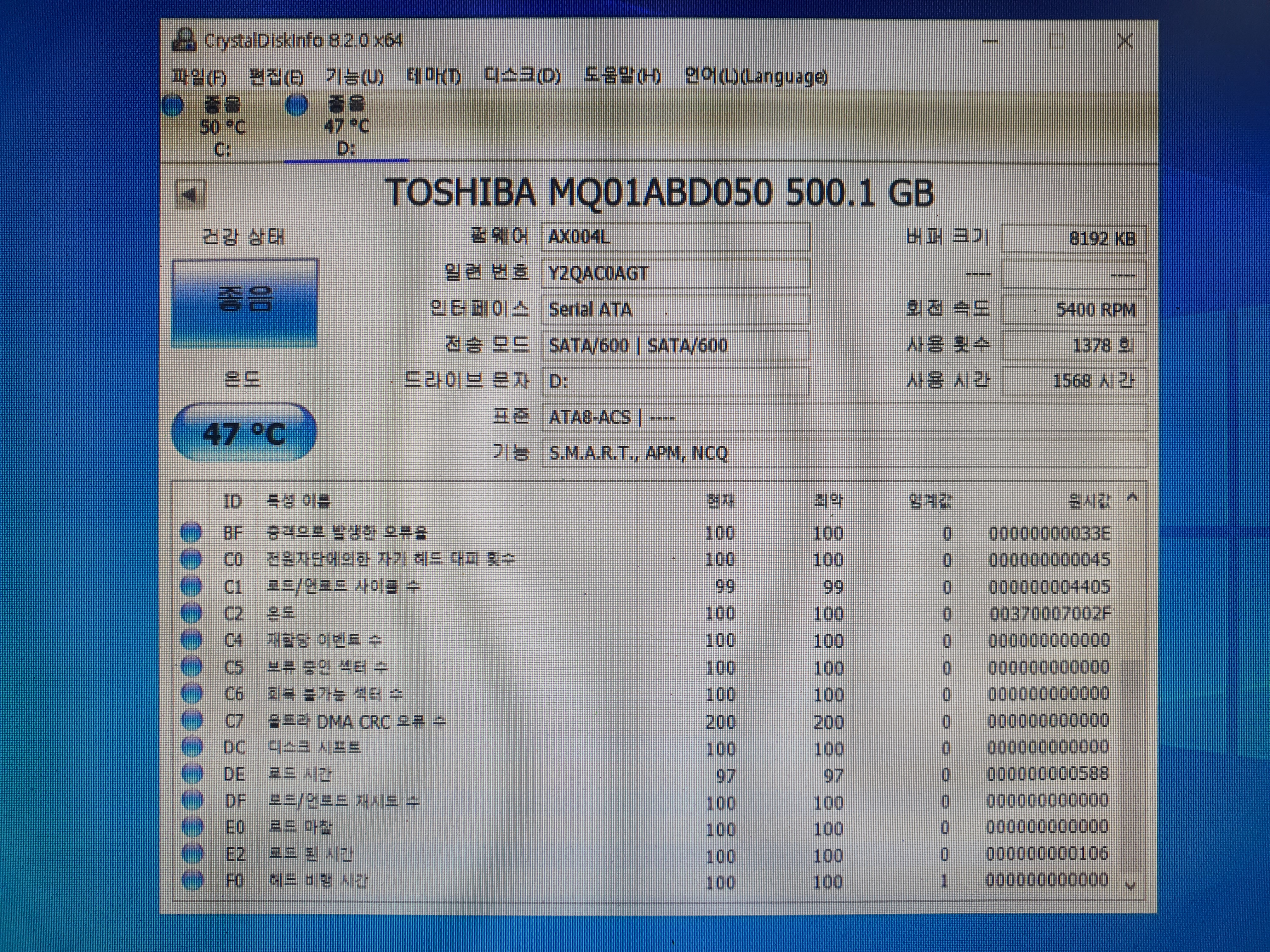Click the standard field ATA8-ACS

[x=844, y=417]
